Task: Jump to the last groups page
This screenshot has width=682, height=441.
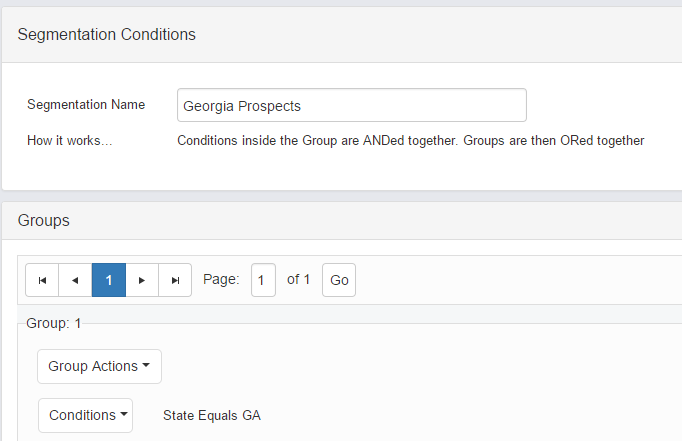Action: coord(175,281)
